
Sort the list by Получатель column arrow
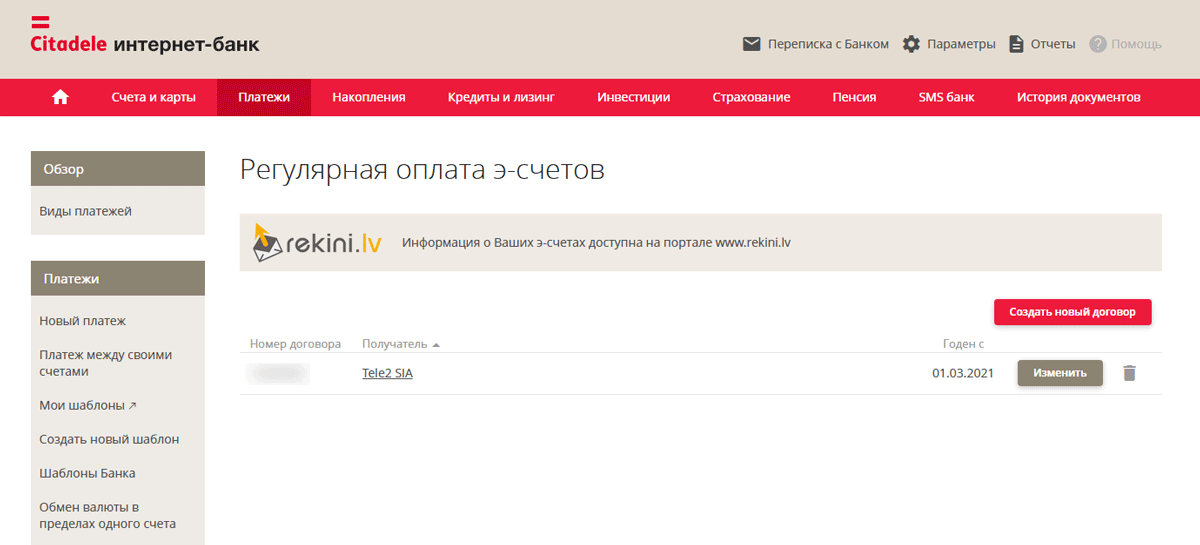tap(436, 344)
